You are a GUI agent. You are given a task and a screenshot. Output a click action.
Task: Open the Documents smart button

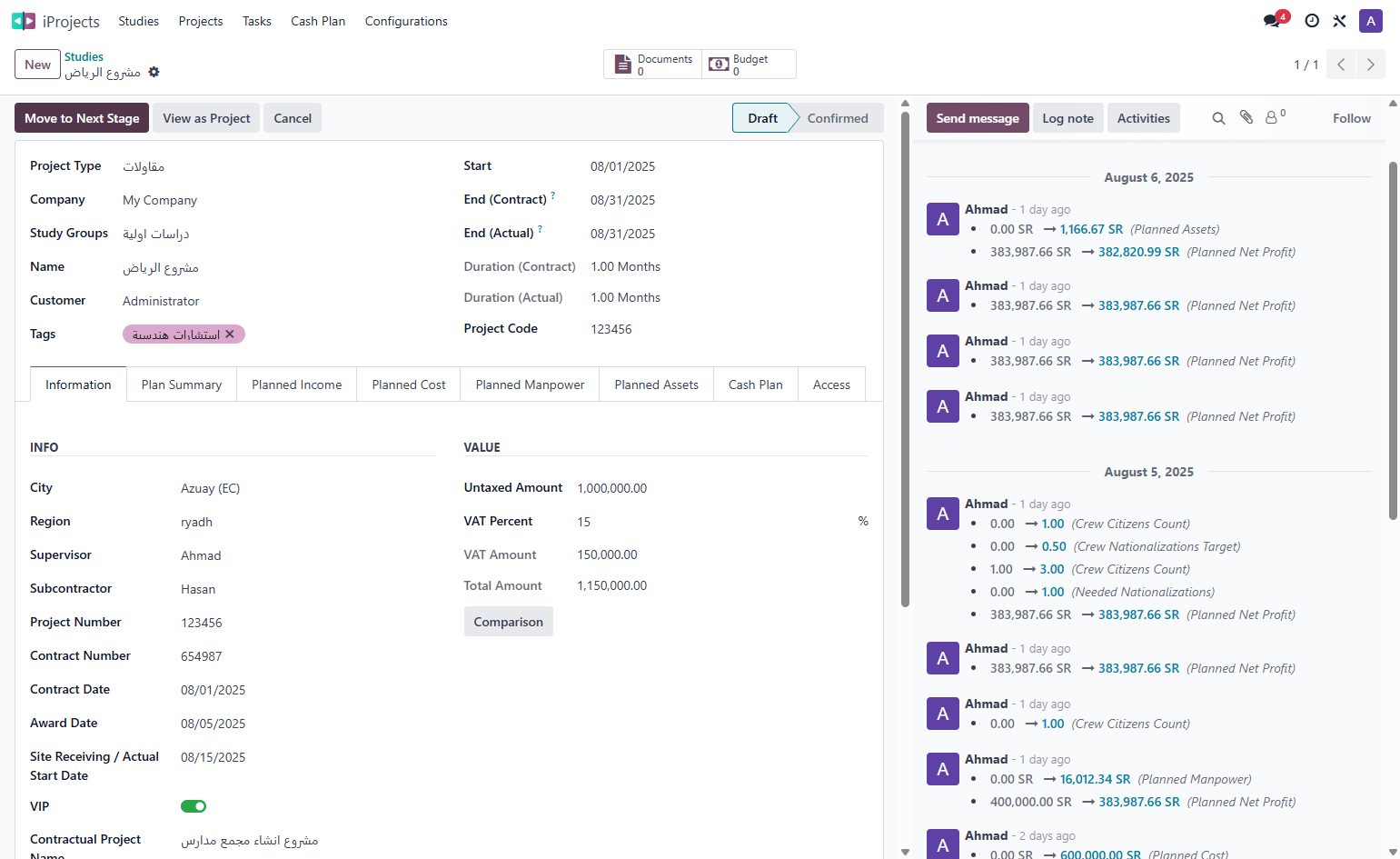(653, 65)
